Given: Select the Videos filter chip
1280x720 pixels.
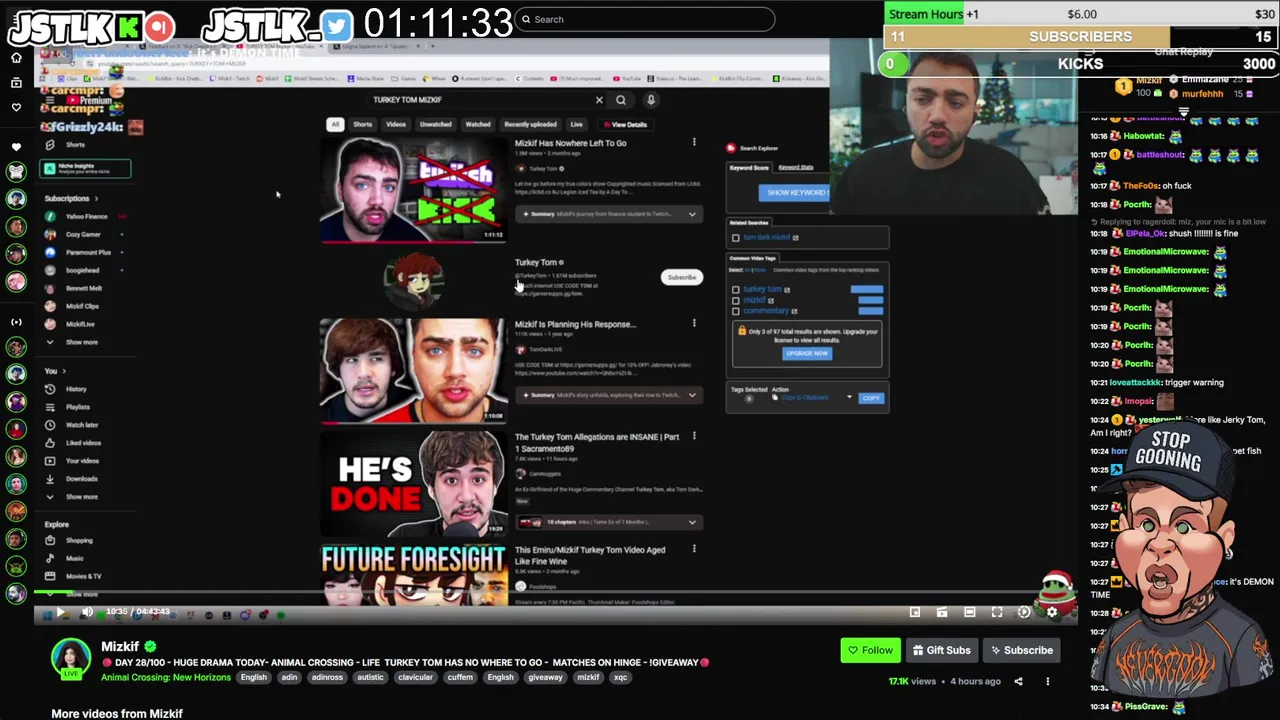Looking at the screenshot, I should tap(396, 125).
